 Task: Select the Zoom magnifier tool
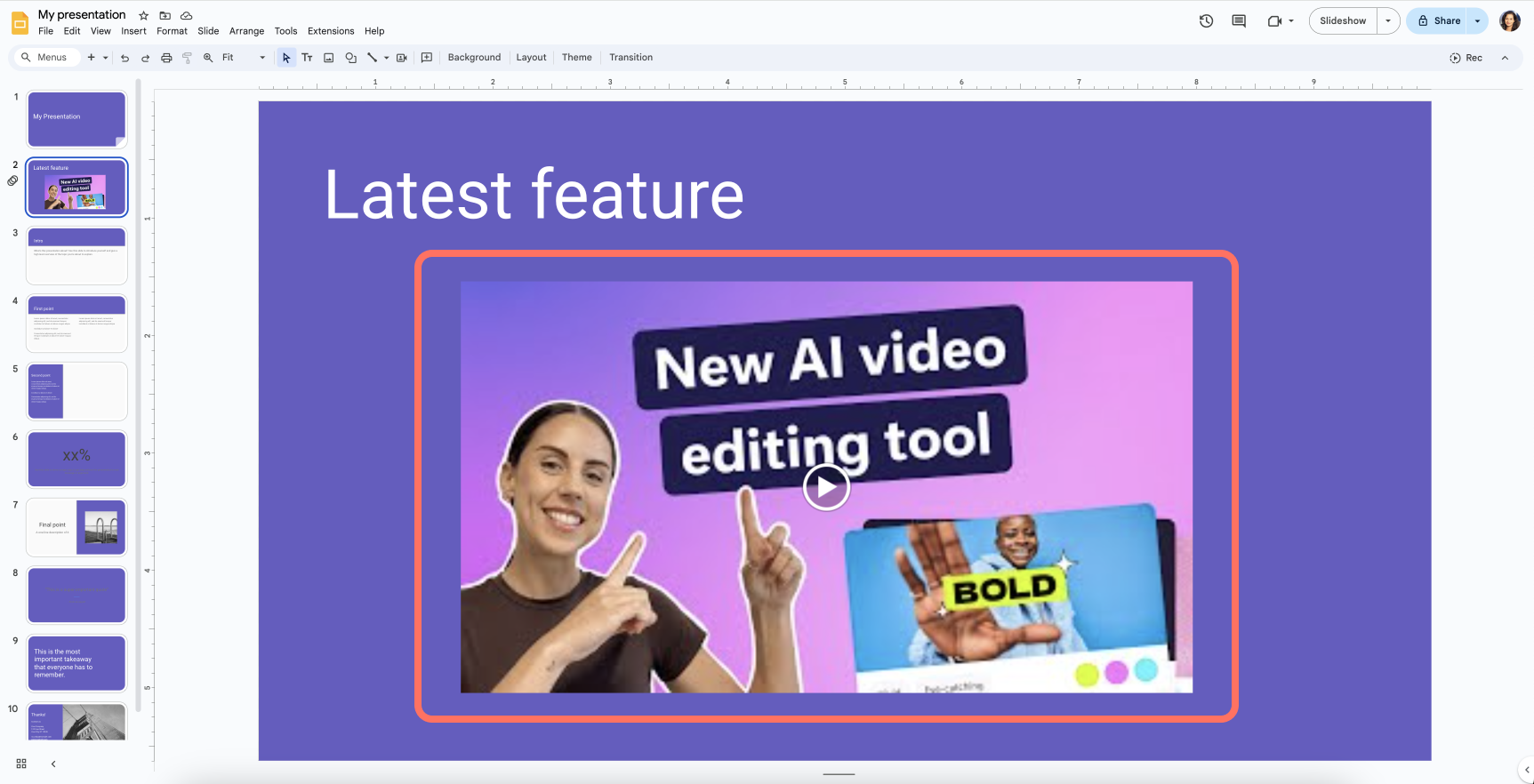[208, 58]
